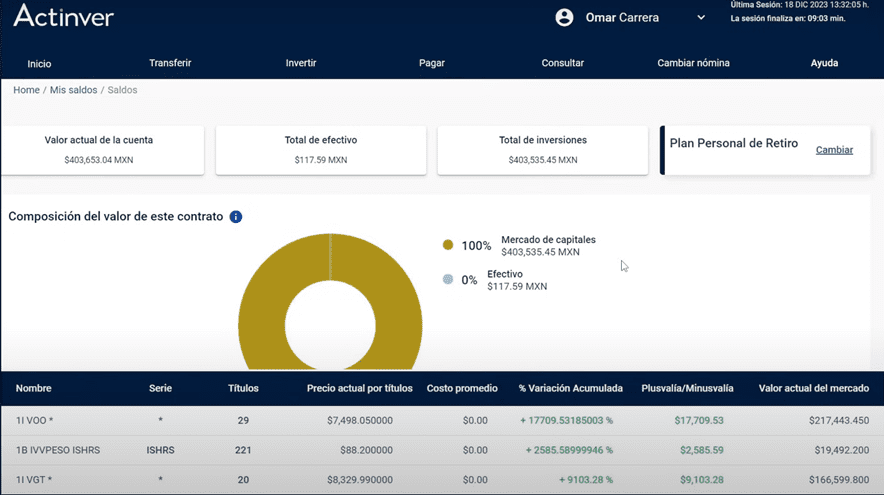Go to the Consultar menu

click(563, 63)
